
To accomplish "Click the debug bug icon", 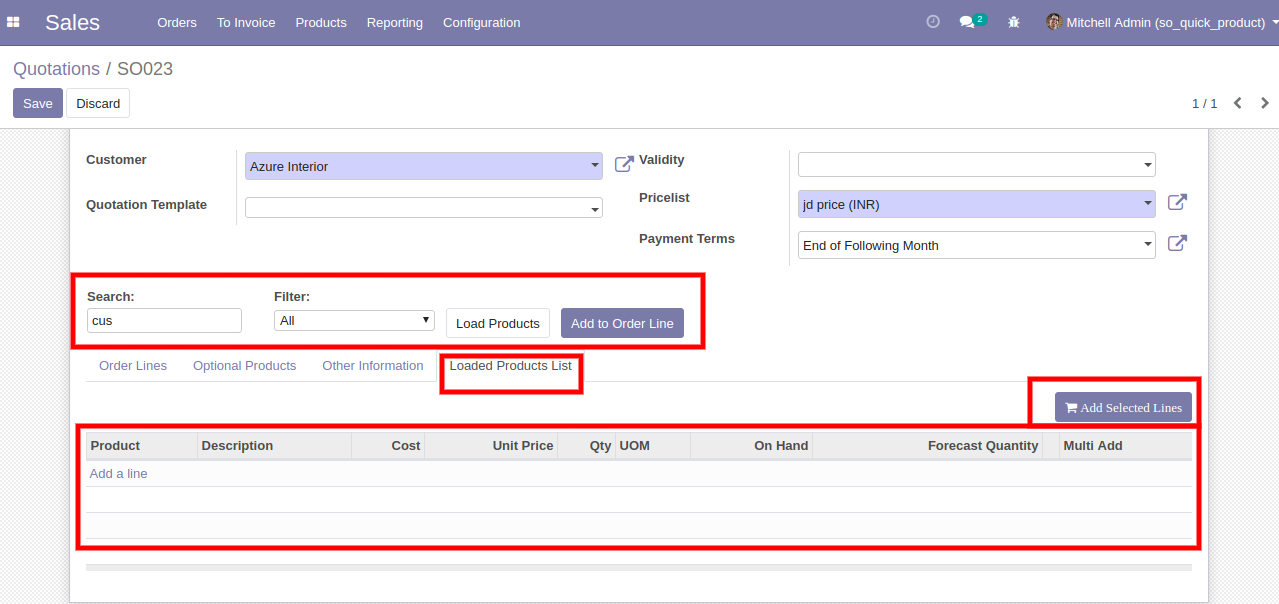I will [x=1014, y=22].
